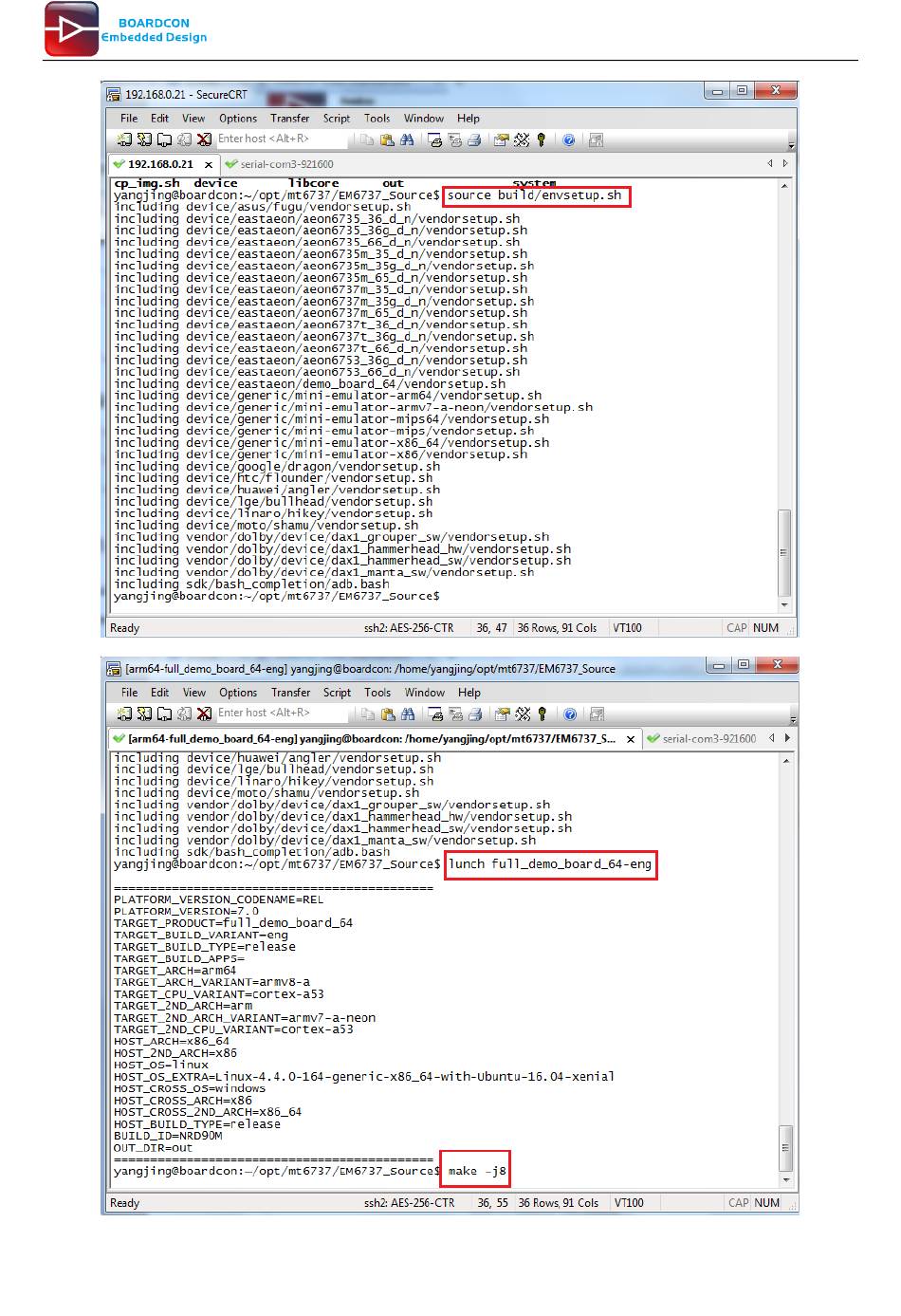The width and height of the screenshot is (901, 1316).
Task: Switch to serial-com3-921600 tab in 192.168.0.21 window
Action: pos(285,164)
